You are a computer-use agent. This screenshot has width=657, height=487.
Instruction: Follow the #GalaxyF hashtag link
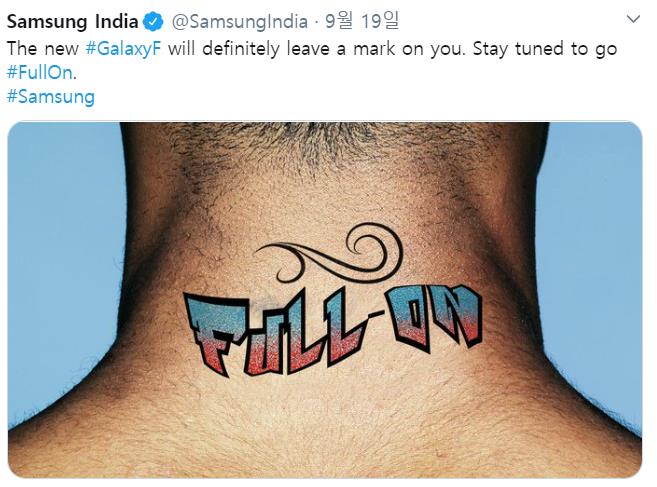[123, 49]
